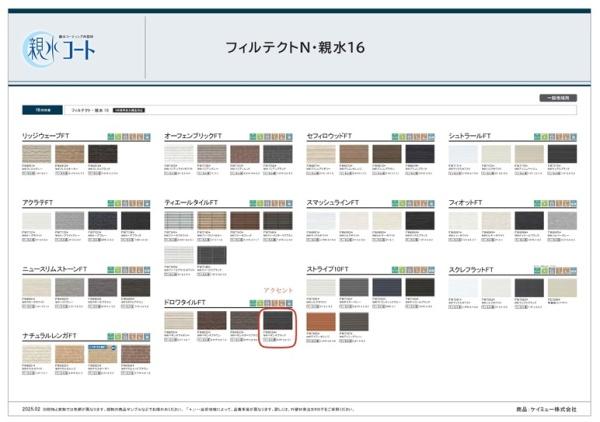
Task: Click the フィルテクトN・親水16 page title
Action: click(295, 48)
